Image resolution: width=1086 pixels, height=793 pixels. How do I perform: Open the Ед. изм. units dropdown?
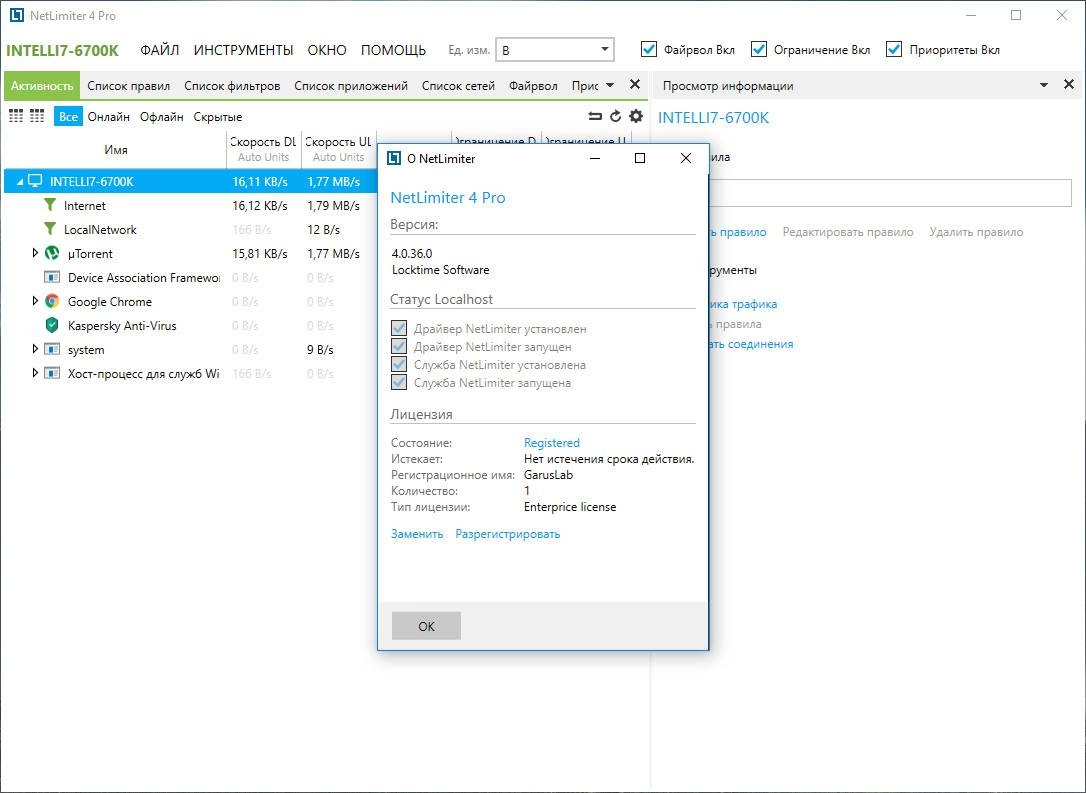(555, 50)
